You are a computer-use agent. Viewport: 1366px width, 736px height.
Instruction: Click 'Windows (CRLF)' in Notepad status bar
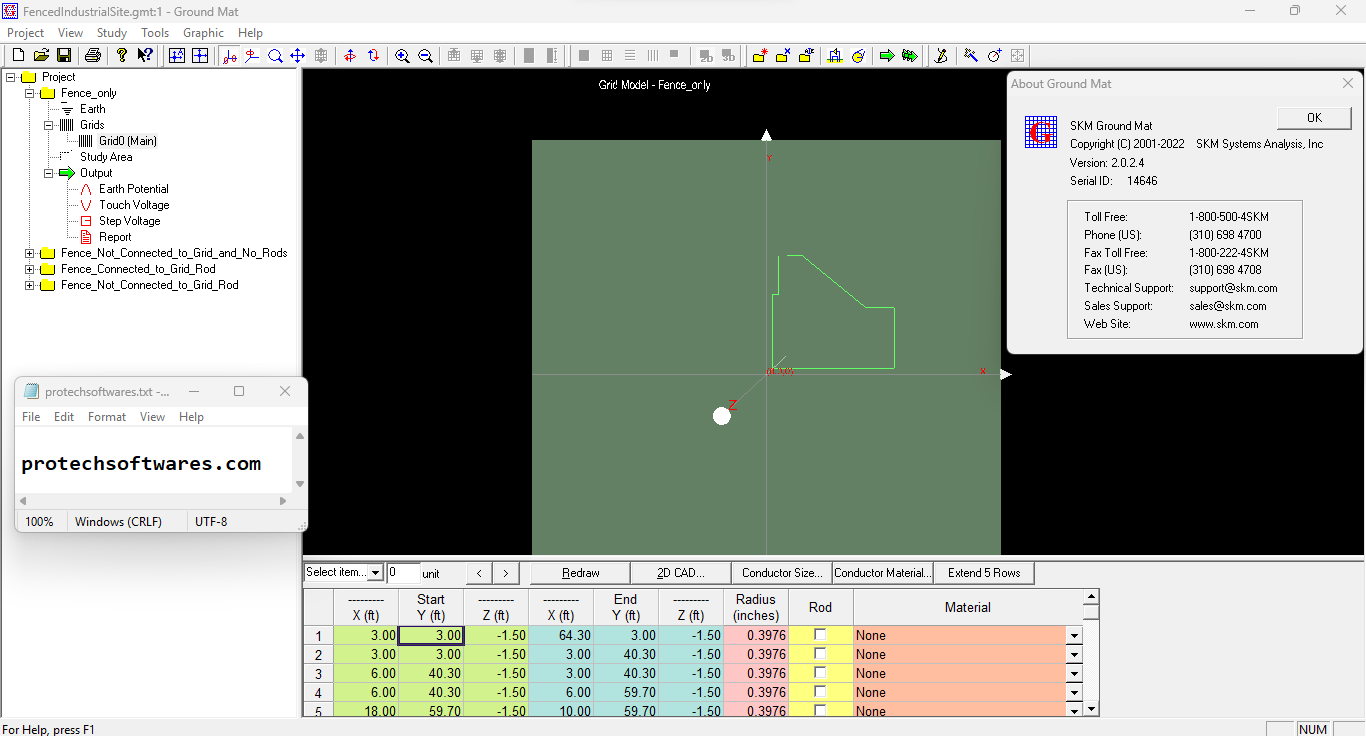(x=118, y=522)
